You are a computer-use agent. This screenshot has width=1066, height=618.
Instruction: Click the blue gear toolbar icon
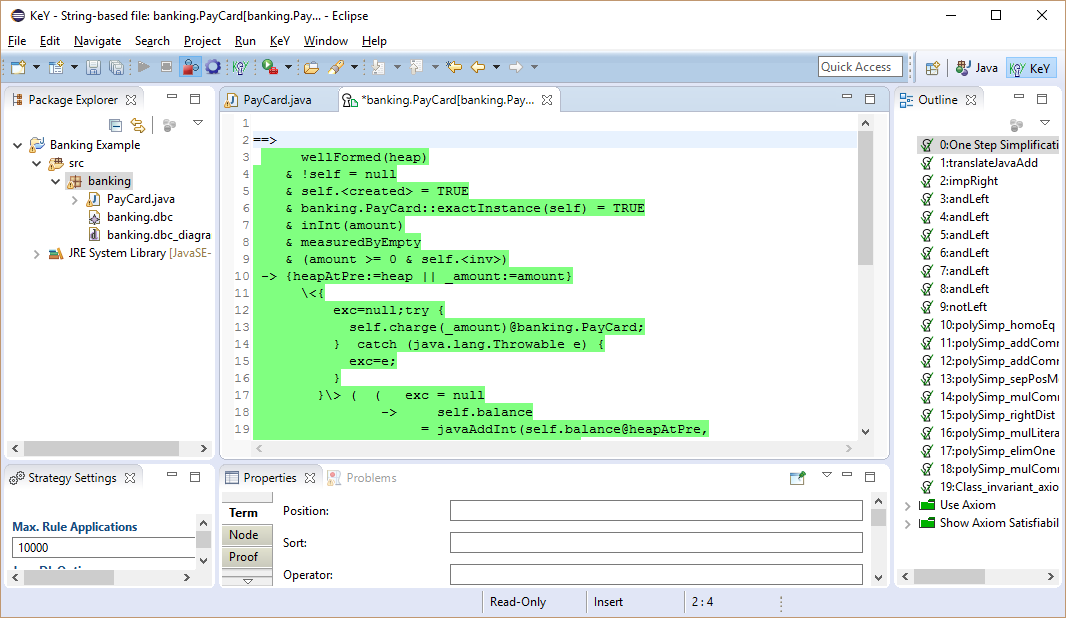click(213, 67)
